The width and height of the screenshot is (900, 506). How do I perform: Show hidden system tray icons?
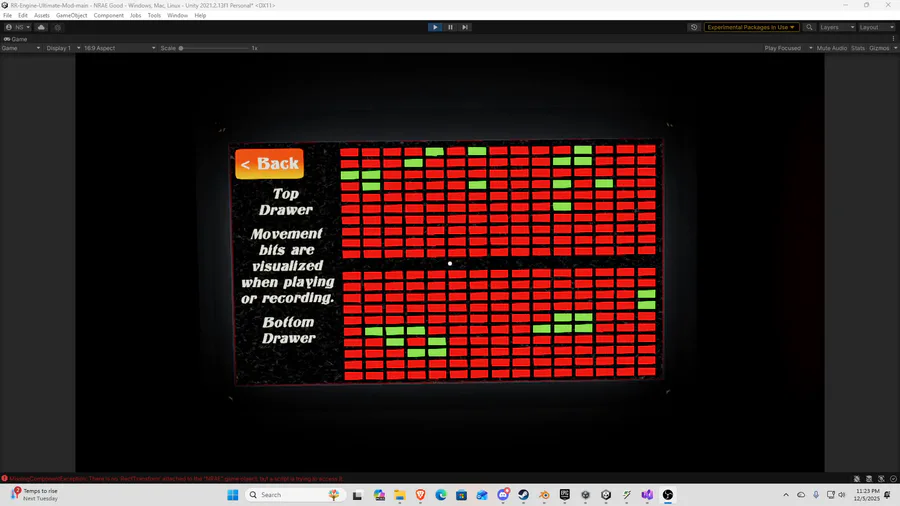(785, 495)
